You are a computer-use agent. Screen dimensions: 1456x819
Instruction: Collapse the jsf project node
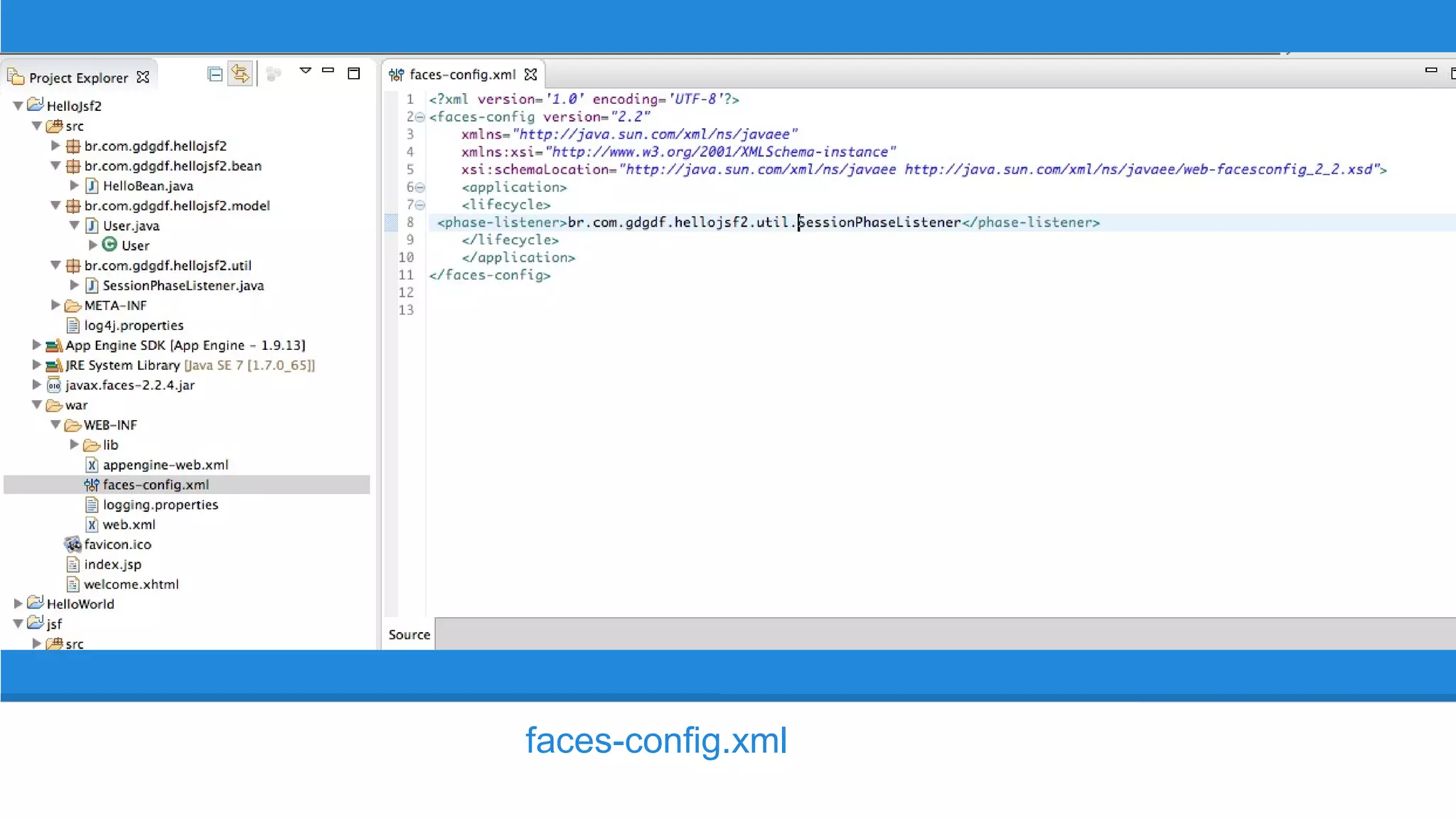tap(18, 623)
